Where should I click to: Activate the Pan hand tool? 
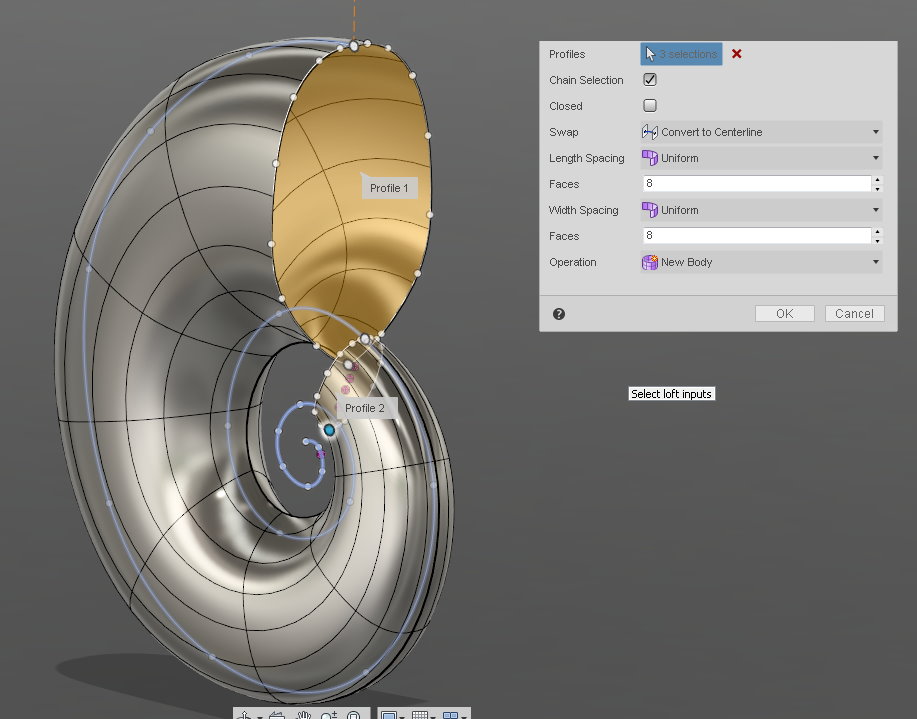tap(306, 713)
